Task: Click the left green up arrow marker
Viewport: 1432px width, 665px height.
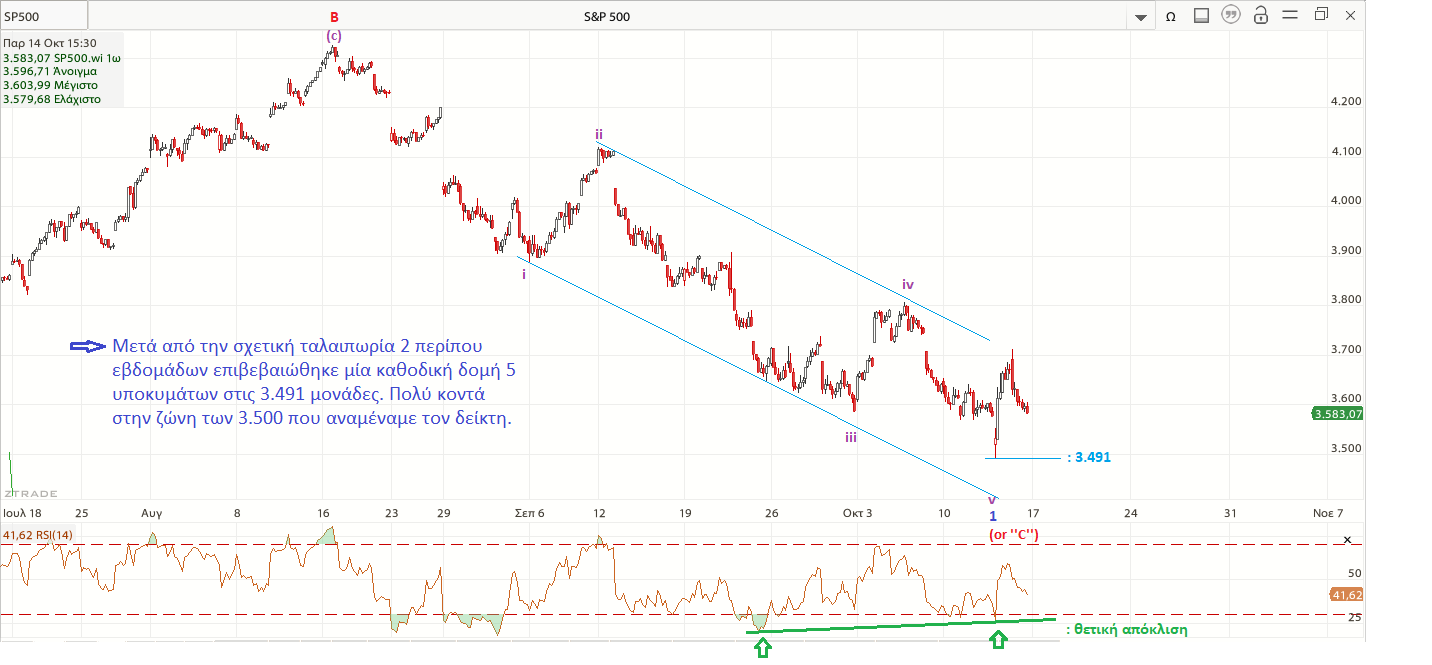Action: click(x=762, y=649)
